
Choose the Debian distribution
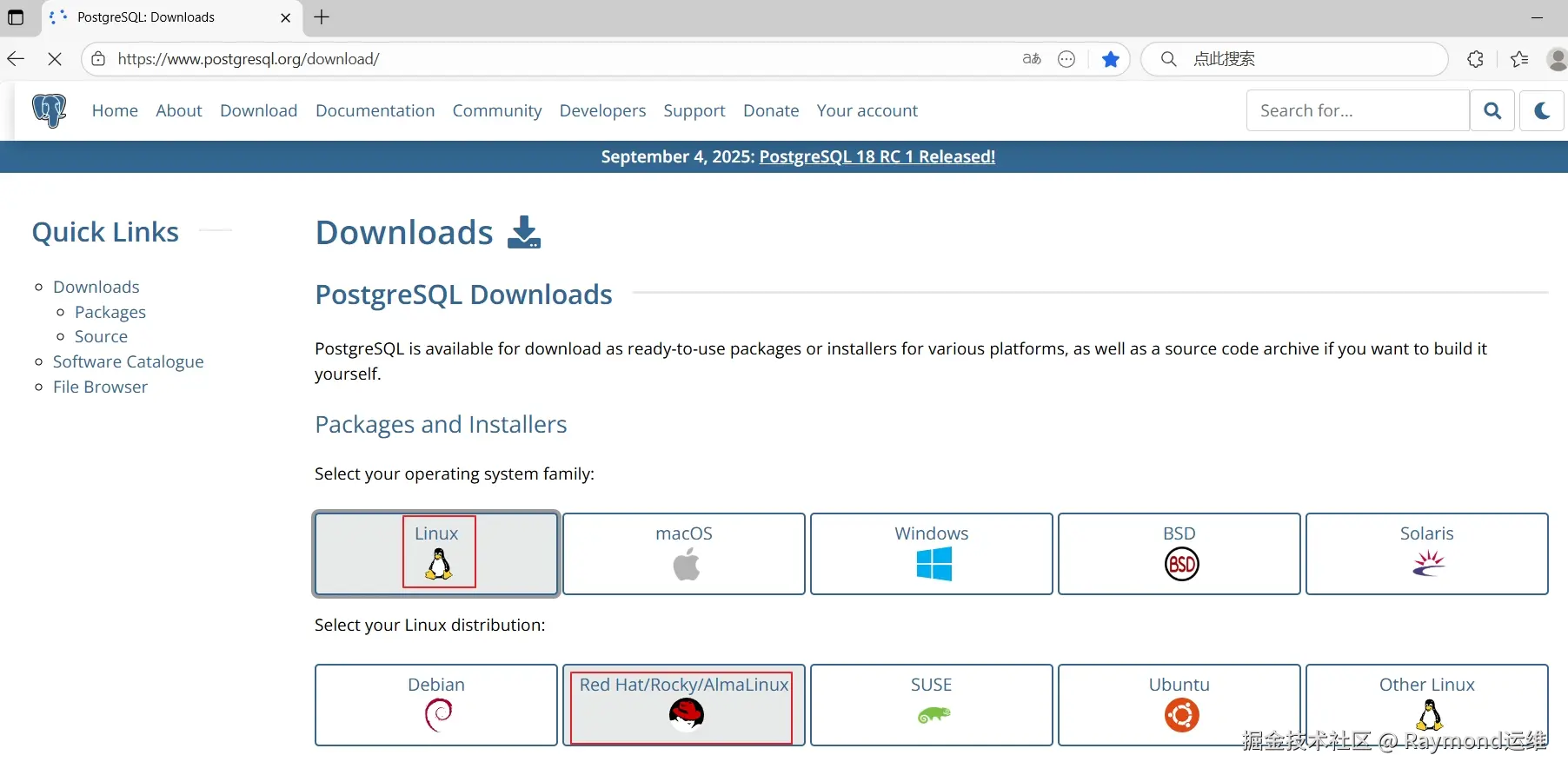436,705
